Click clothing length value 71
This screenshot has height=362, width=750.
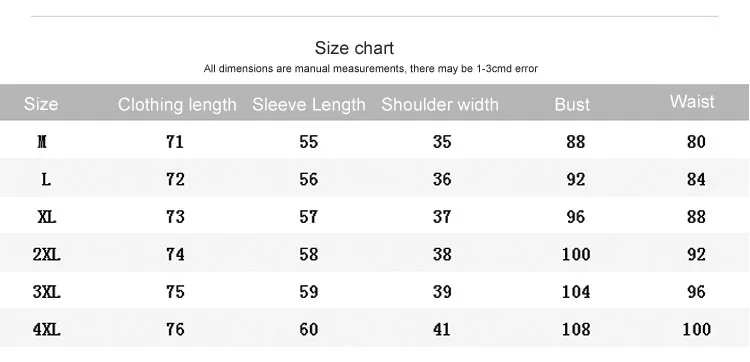[175, 142]
